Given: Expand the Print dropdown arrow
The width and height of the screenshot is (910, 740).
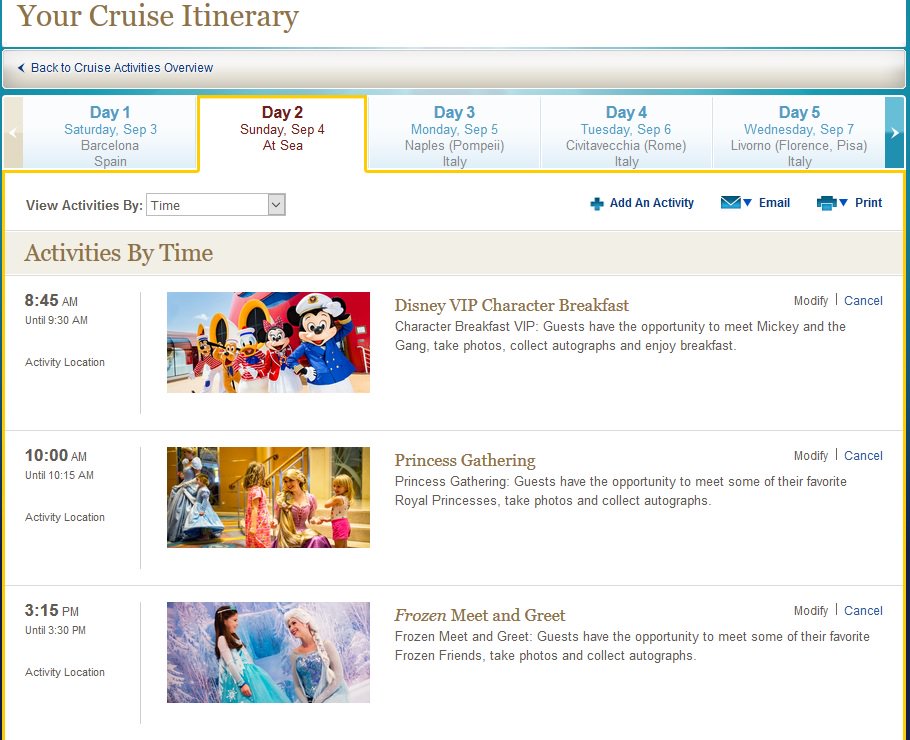Looking at the screenshot, I should pos(843,203).
